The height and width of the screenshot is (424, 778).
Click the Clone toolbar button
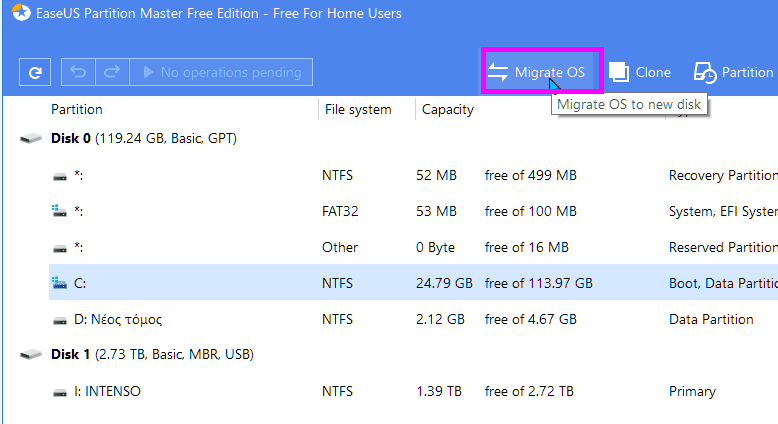640,72
